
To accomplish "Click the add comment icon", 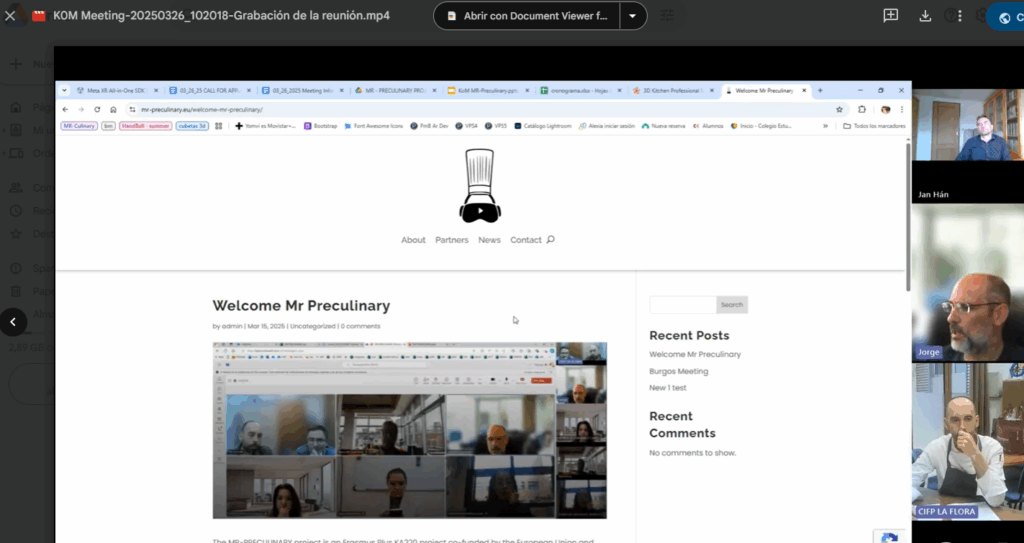I will point(890,16).
